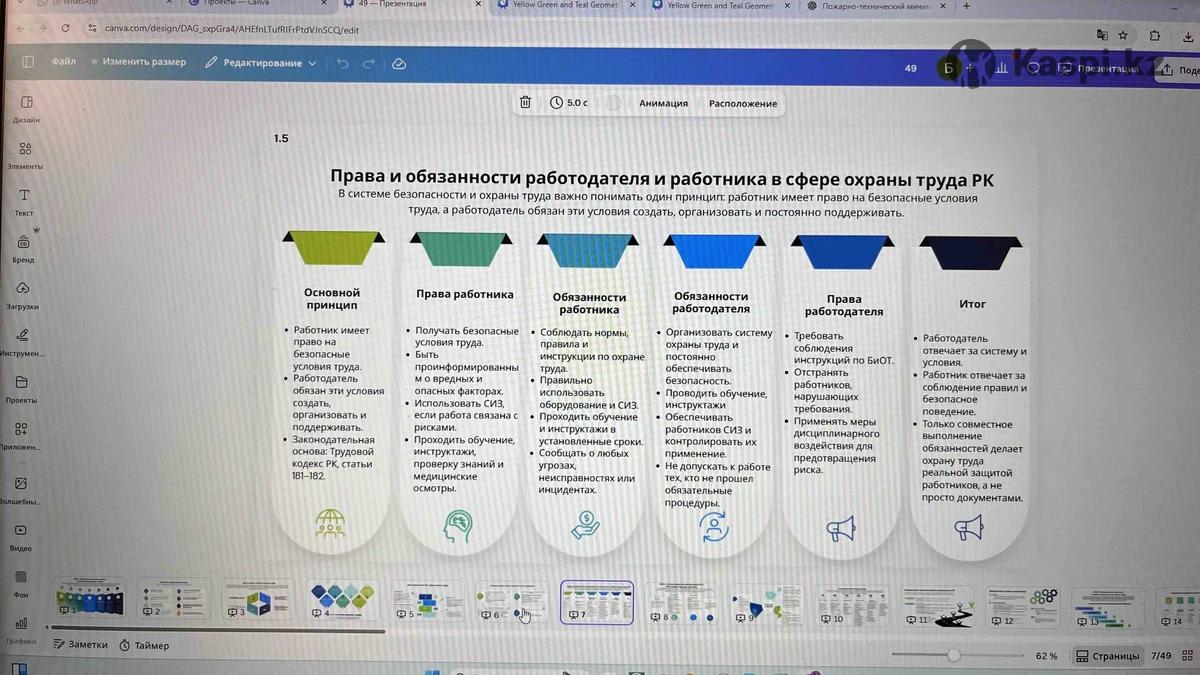This screenshot has width=1200, height=675.
Task: Select slide 8 thumbnail in filmstrip
Action: point(680,601)
